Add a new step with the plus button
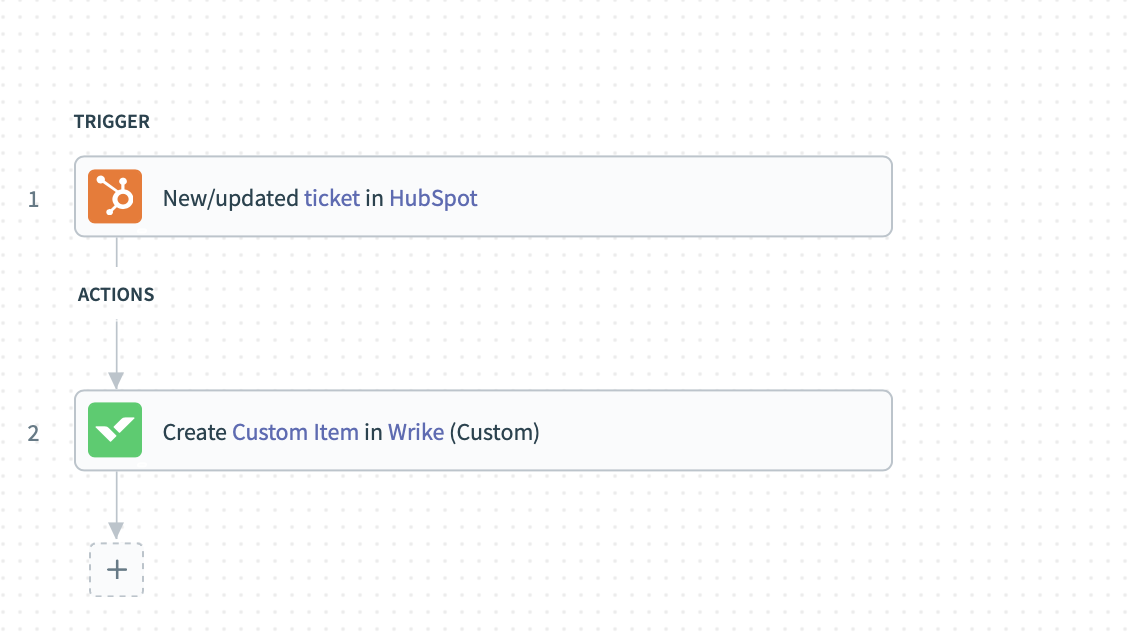Image resolution: width=1137 pixels, height=640 pixels. tap(116, 569)
